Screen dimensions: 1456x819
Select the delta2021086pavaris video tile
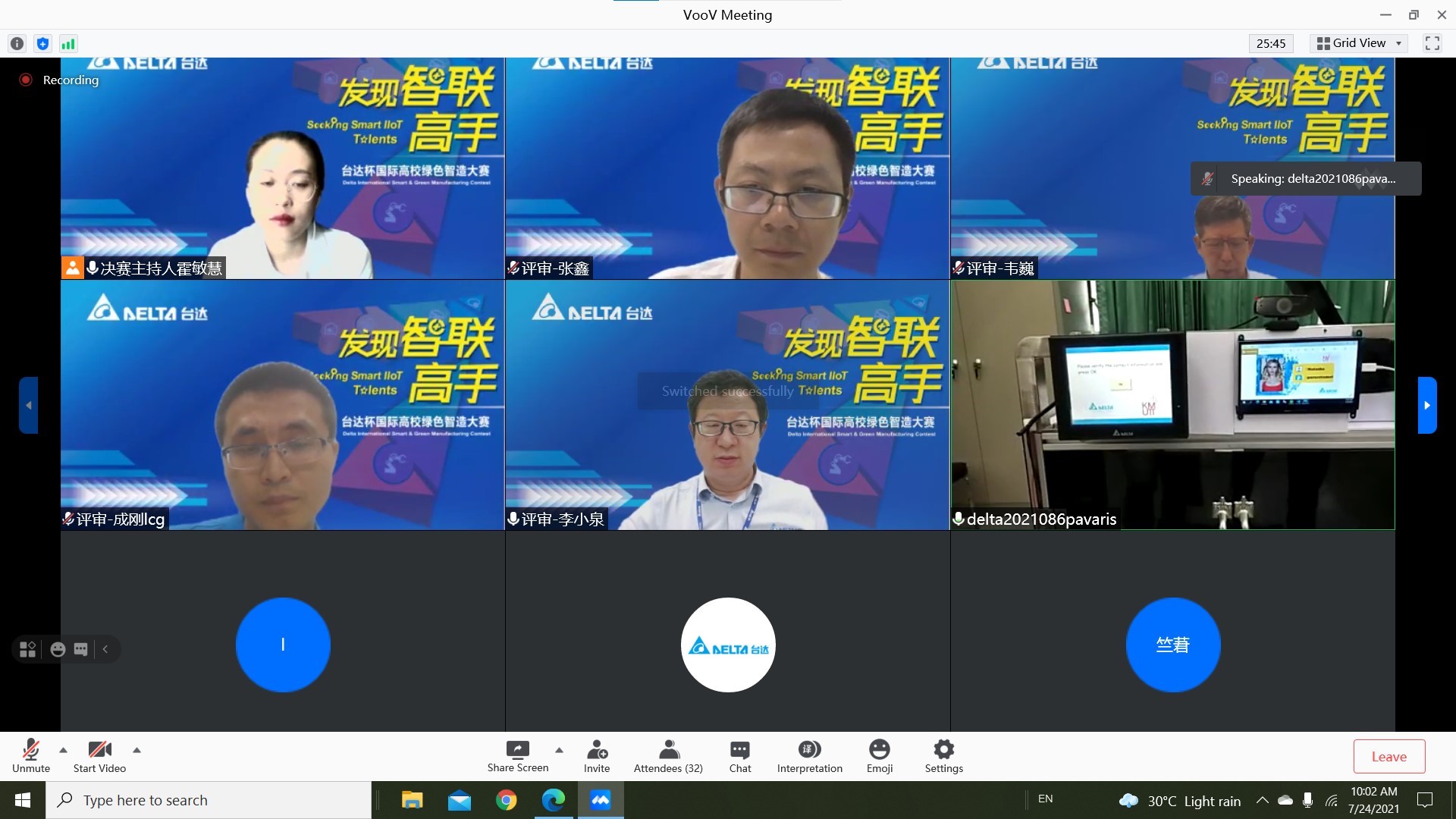[x=1172, y=405]
